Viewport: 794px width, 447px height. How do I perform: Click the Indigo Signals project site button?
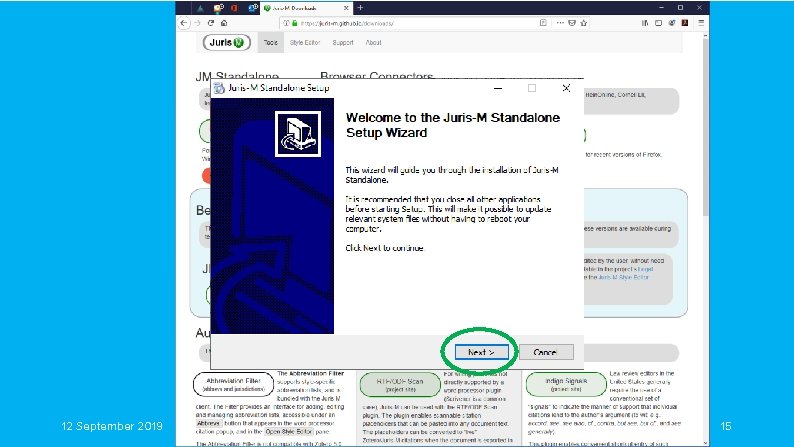(x=566, y=384)
